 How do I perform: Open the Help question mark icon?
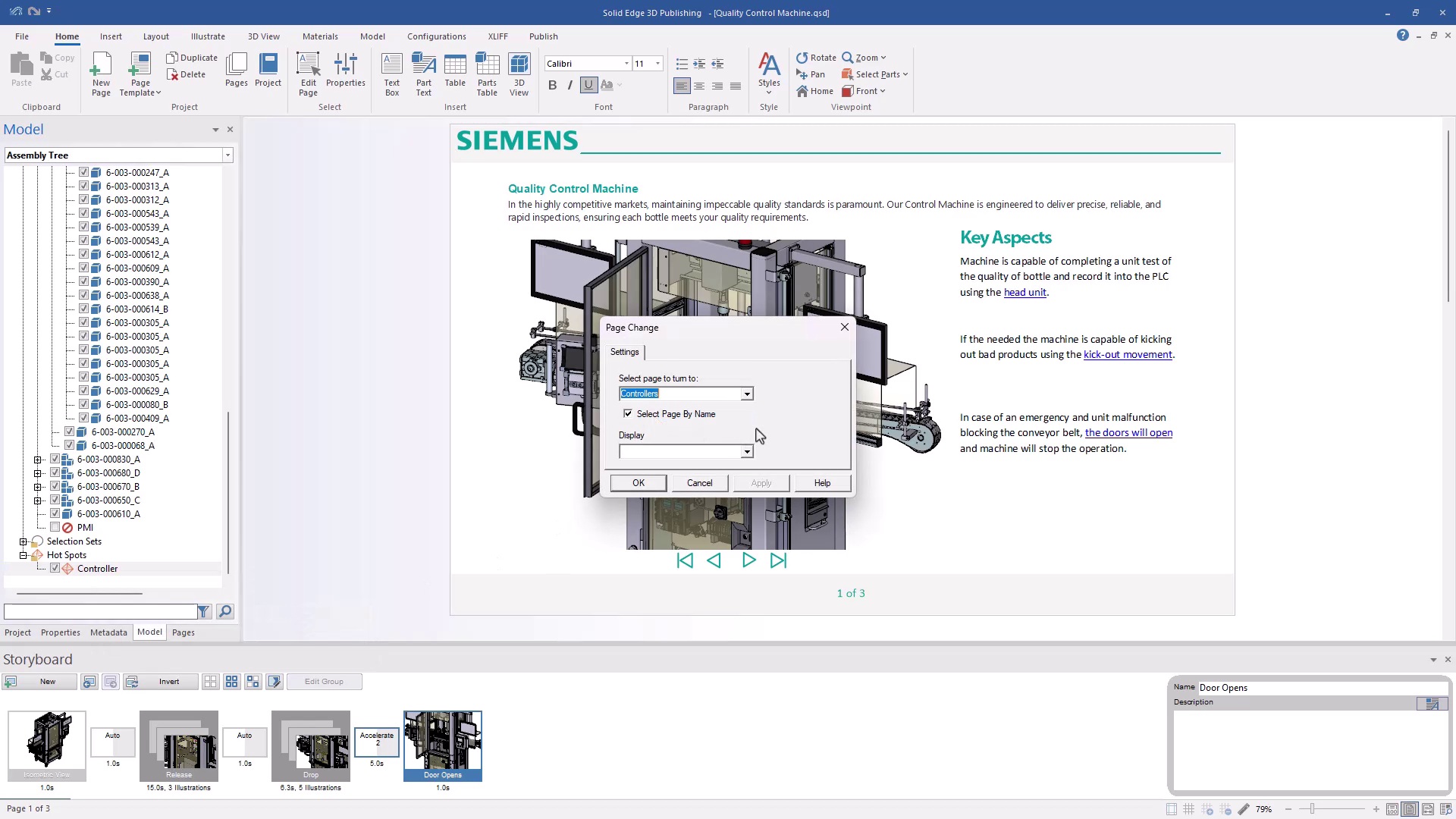coord(1402,36)
